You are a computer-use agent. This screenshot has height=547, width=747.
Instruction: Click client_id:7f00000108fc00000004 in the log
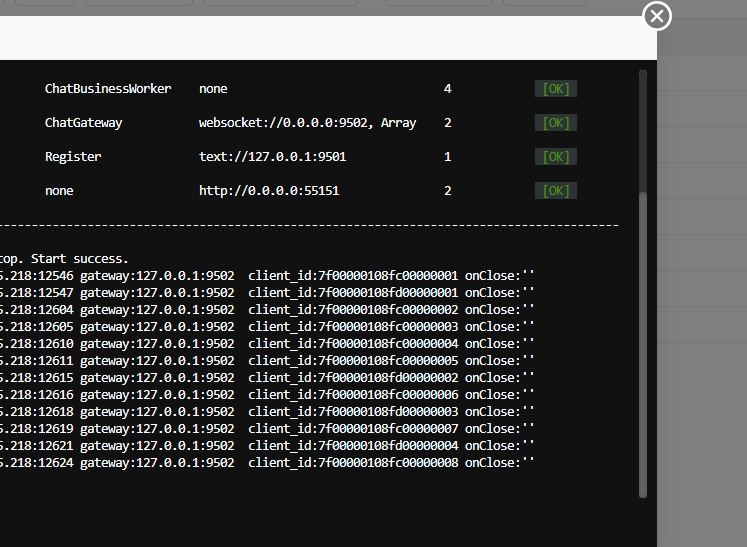click(x=353, y=344)
